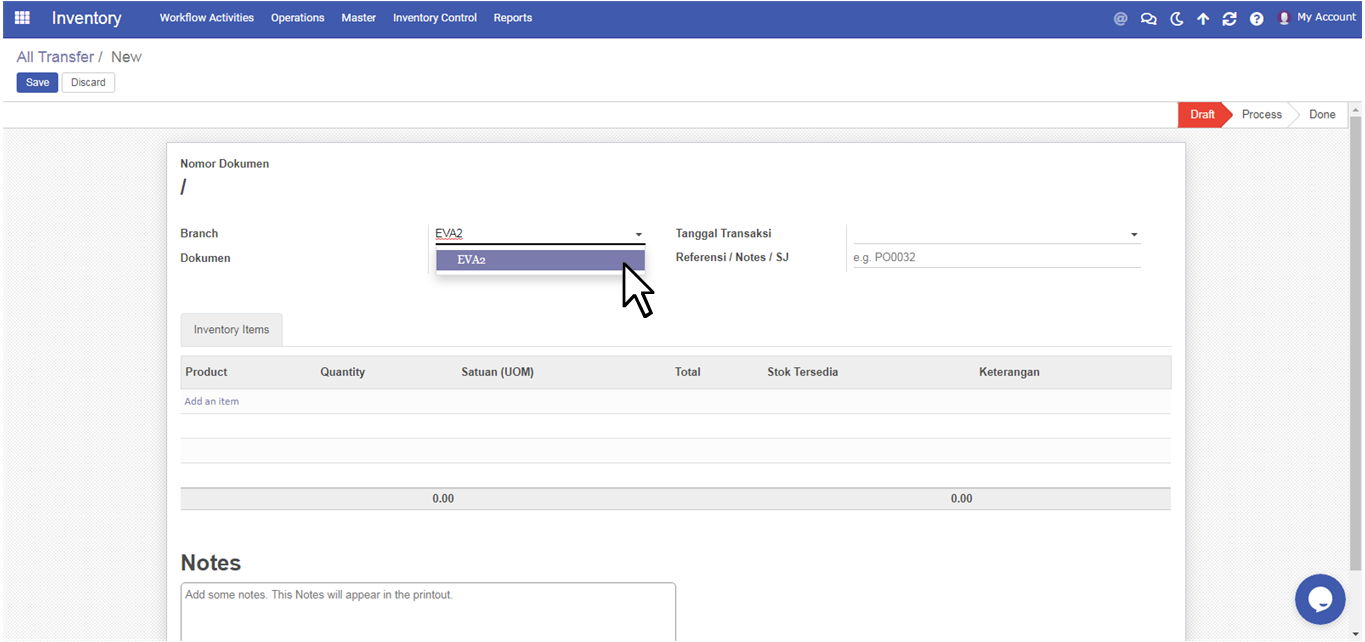Expand the Branch dropdown arrow
Viewport: 1365px width, 642px height.
[638, 235]
